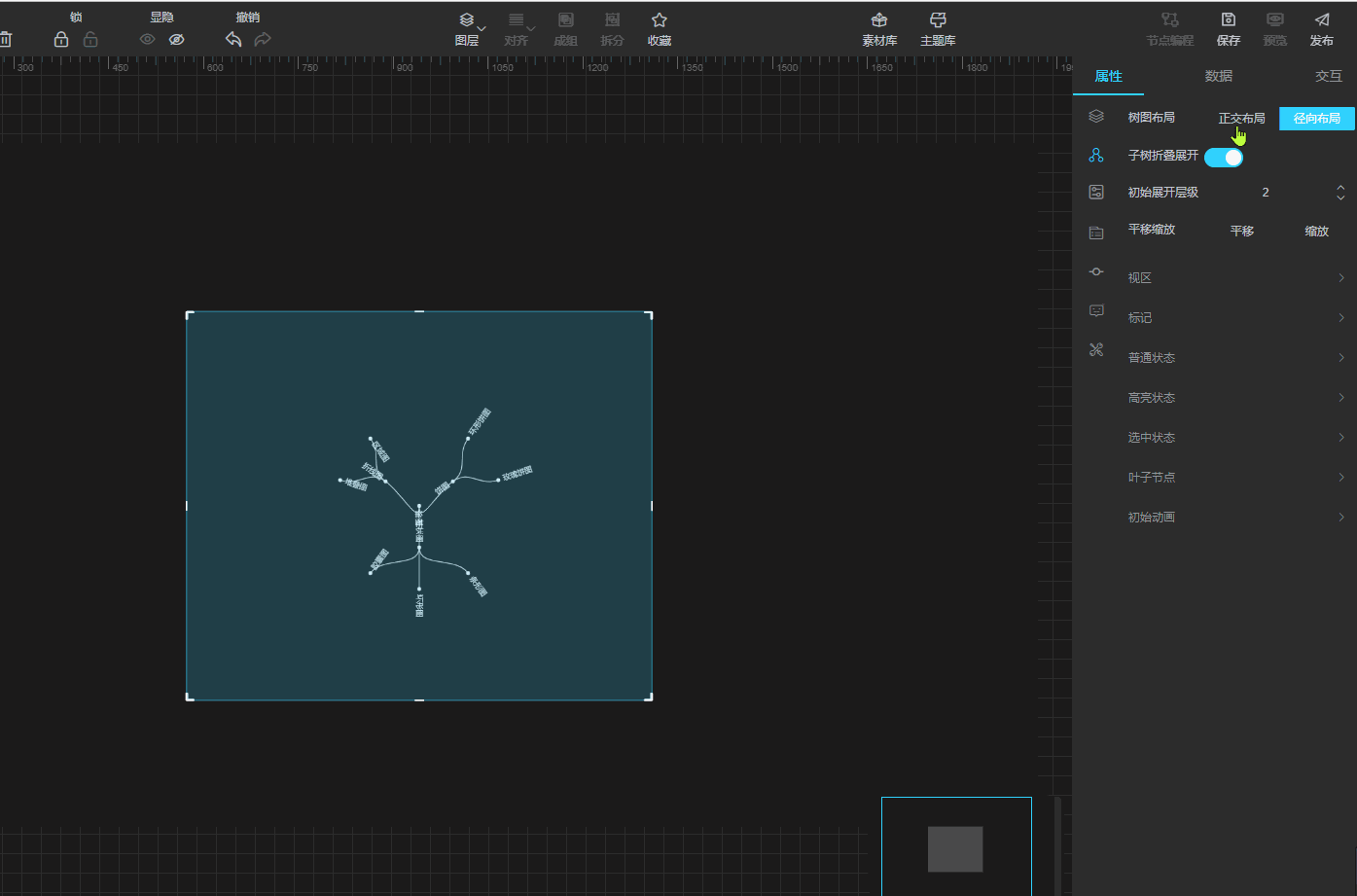Expand the 对齐 dropdown arrow

coord(530,28)
